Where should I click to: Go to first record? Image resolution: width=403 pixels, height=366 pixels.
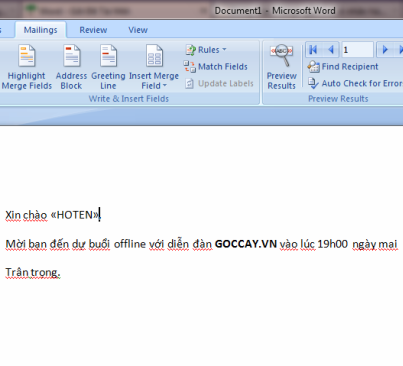pos(313,50)
